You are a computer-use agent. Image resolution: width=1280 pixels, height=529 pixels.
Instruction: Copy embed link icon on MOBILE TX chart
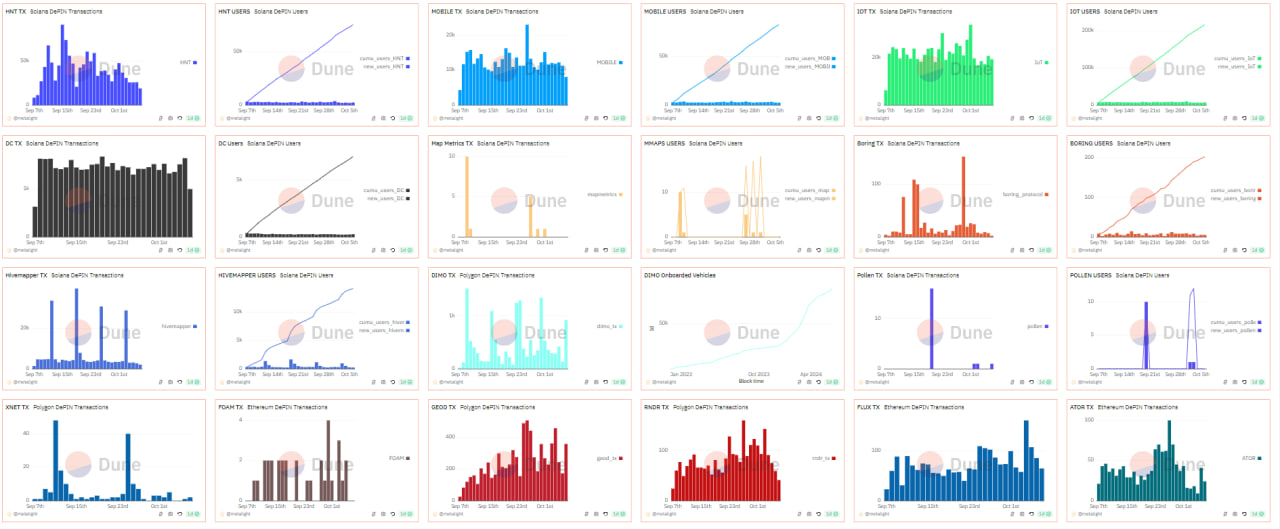[587, 118]
